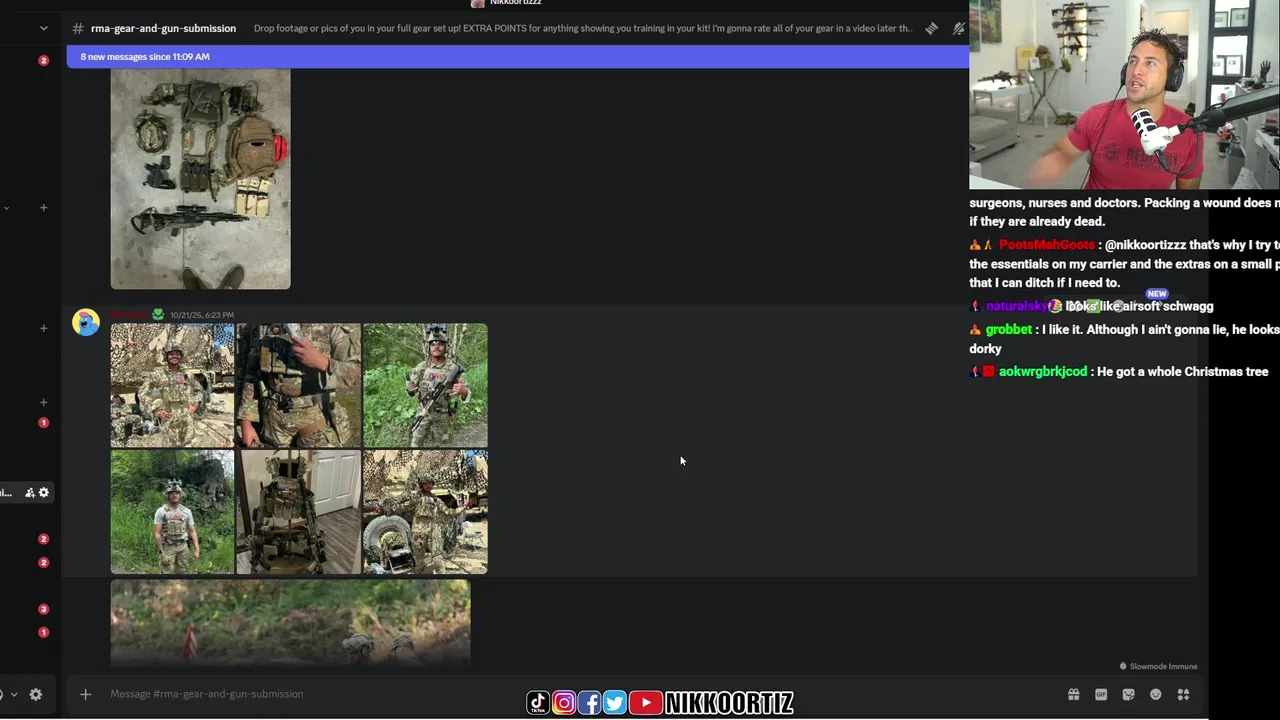
Task: Click the Facebook icon in overlay
Action: point(589,703)
